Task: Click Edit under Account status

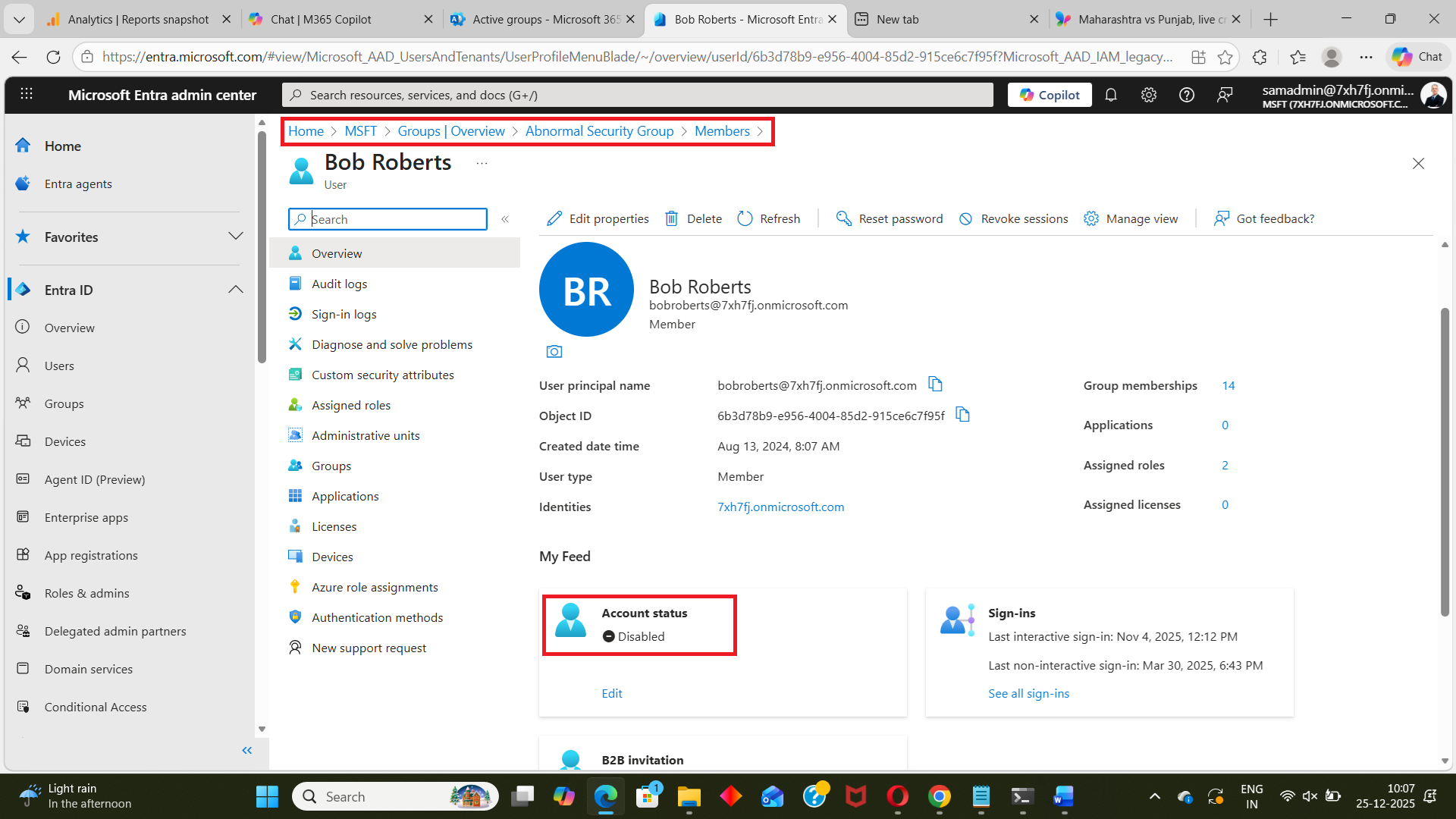Action: pyautogui.click(x=611, y=693)
